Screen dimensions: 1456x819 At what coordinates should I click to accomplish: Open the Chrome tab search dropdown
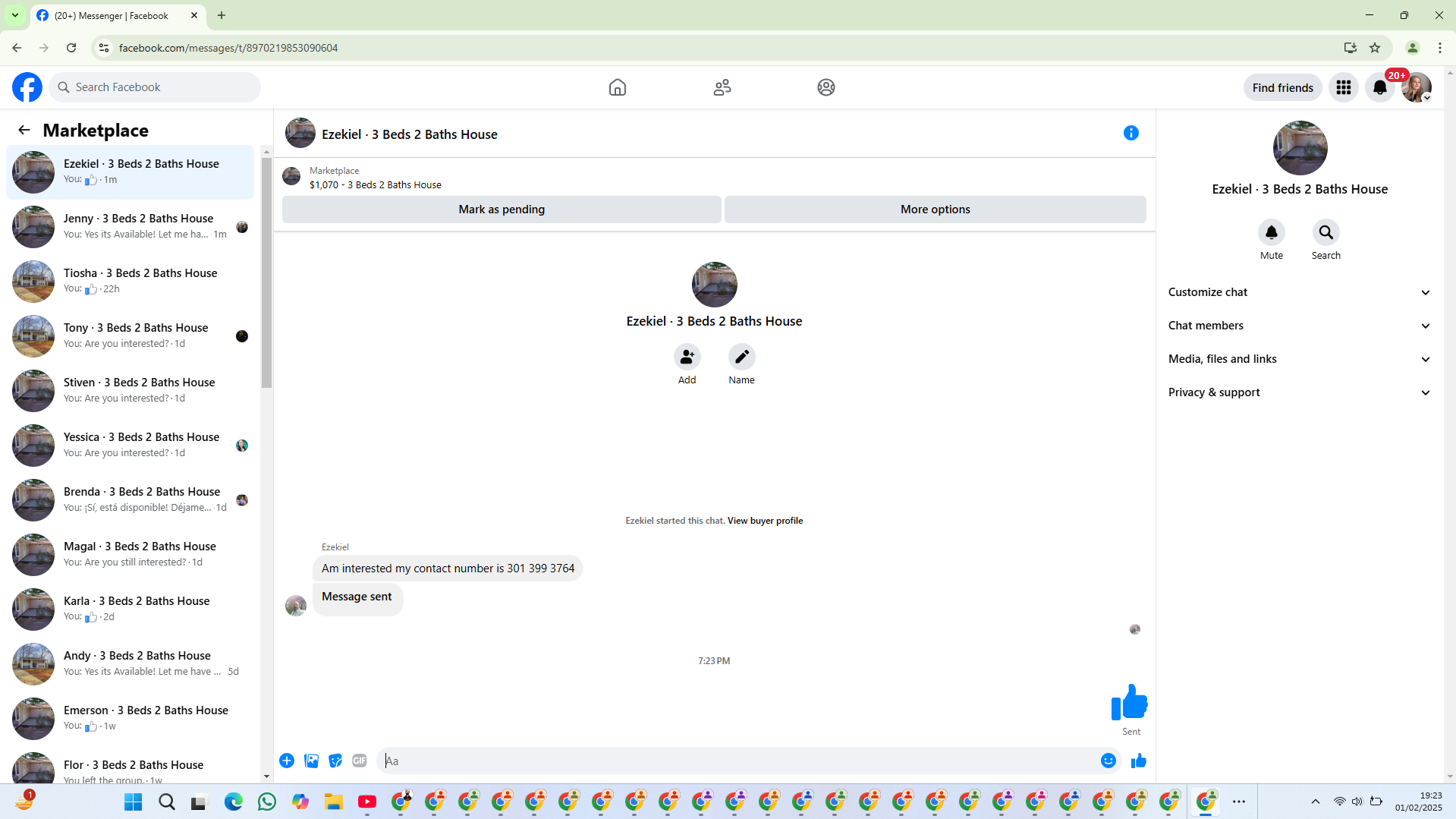point(15,15)
